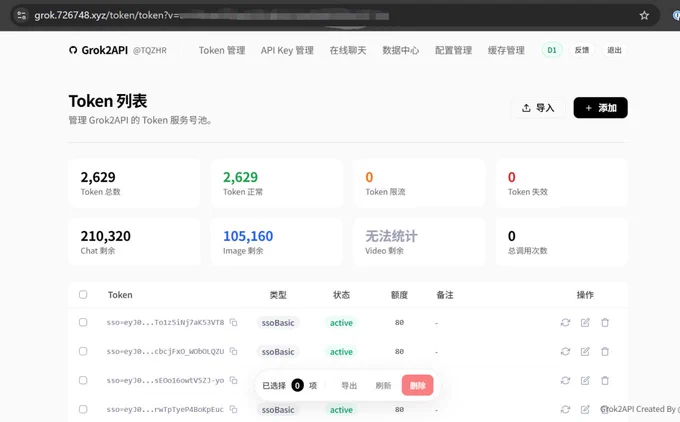Copy the token ending in Euc

[x=233, y=409]
